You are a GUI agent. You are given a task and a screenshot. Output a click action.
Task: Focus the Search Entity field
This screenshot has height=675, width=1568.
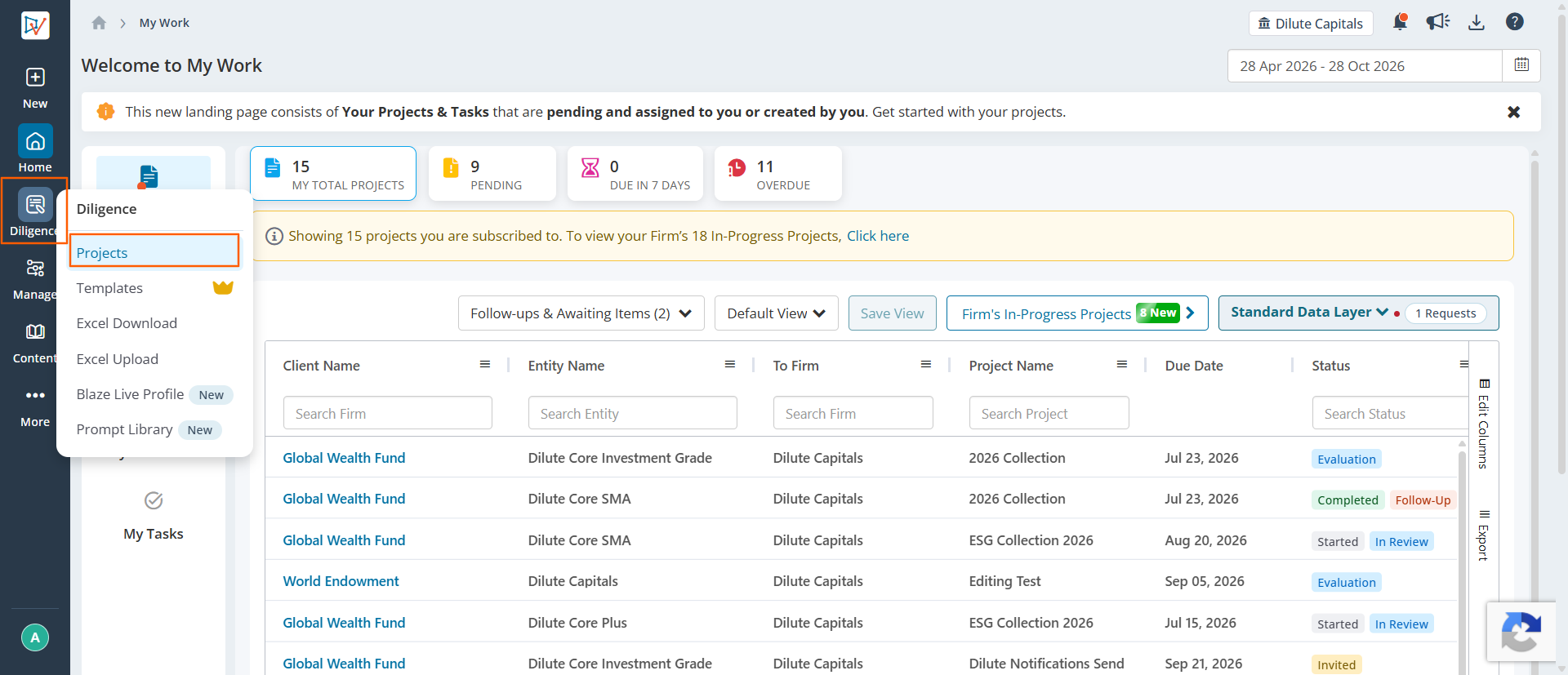point(633,413)
